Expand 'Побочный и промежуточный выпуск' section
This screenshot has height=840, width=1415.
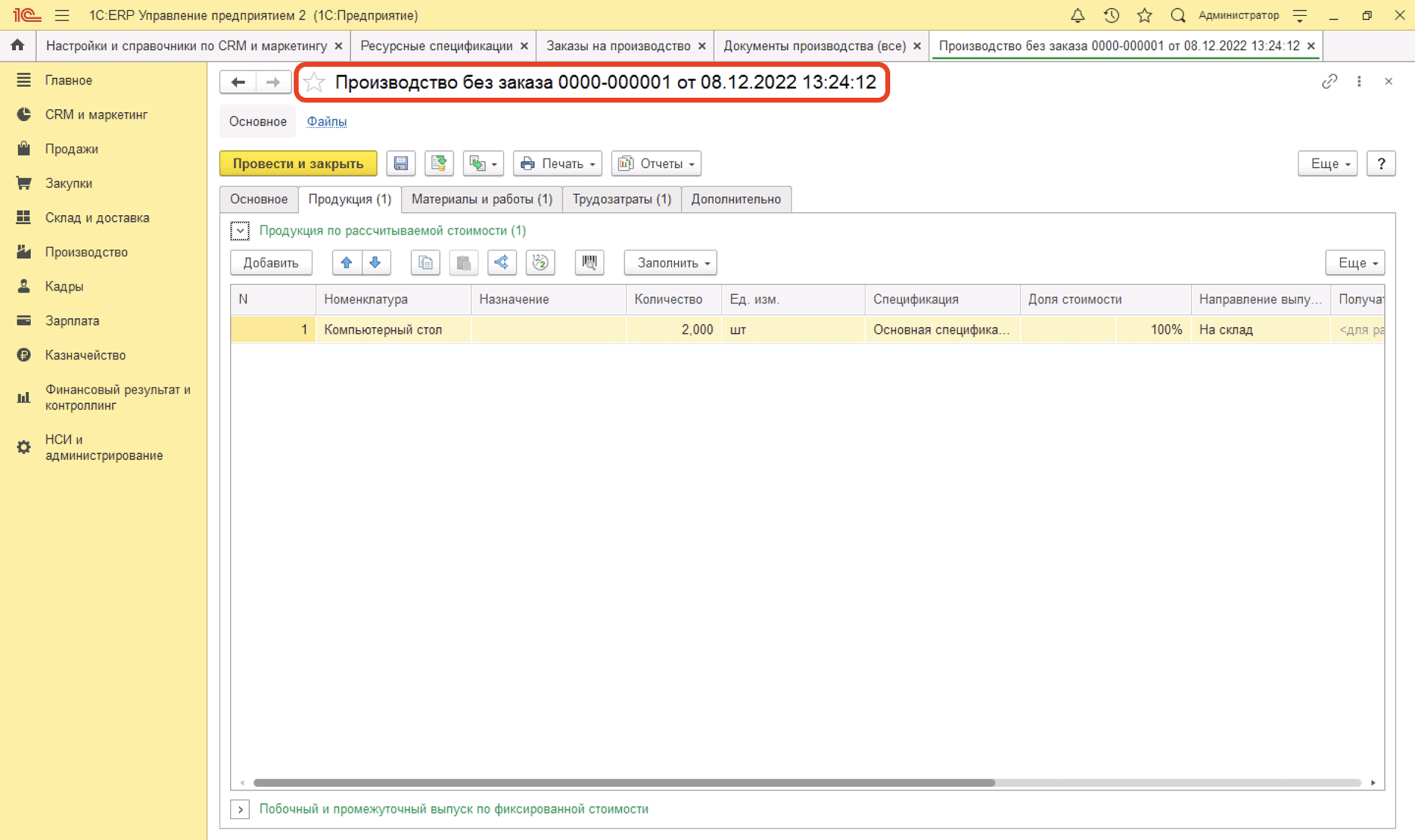click(240, 809)
